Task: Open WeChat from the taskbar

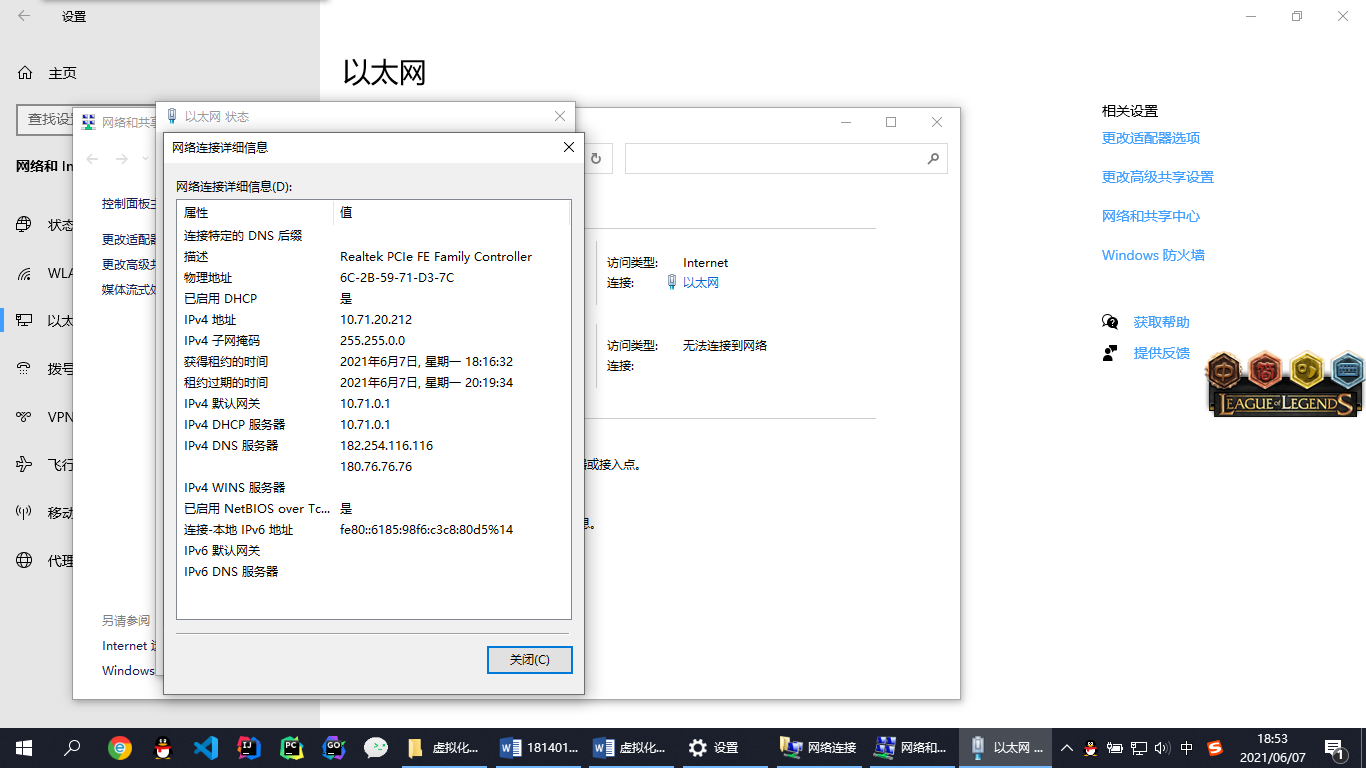Action: [x=376, y=748]
